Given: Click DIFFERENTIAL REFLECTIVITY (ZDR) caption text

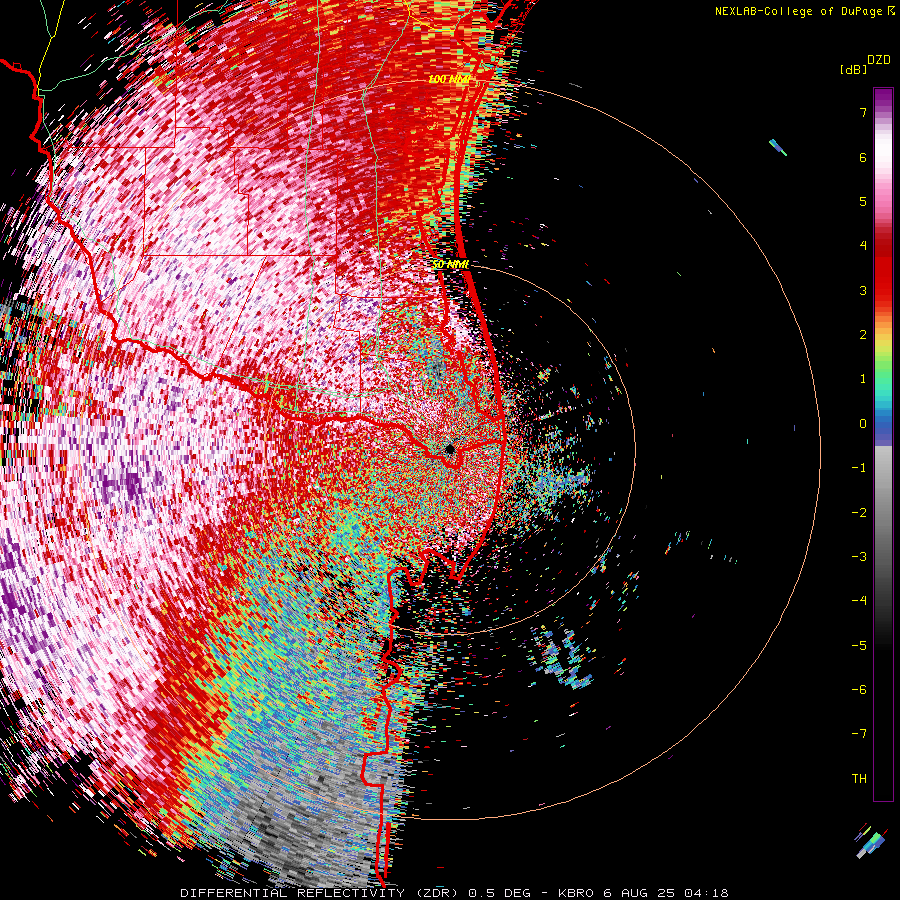Looking at the screenshot, I should tap(321, 893).
